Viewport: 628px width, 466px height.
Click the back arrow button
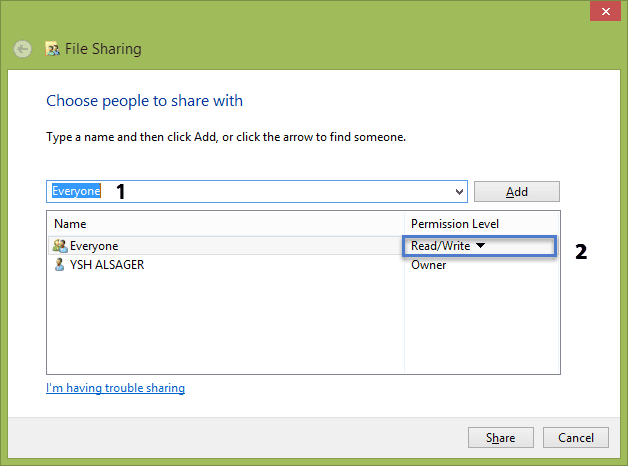(22, 49)
